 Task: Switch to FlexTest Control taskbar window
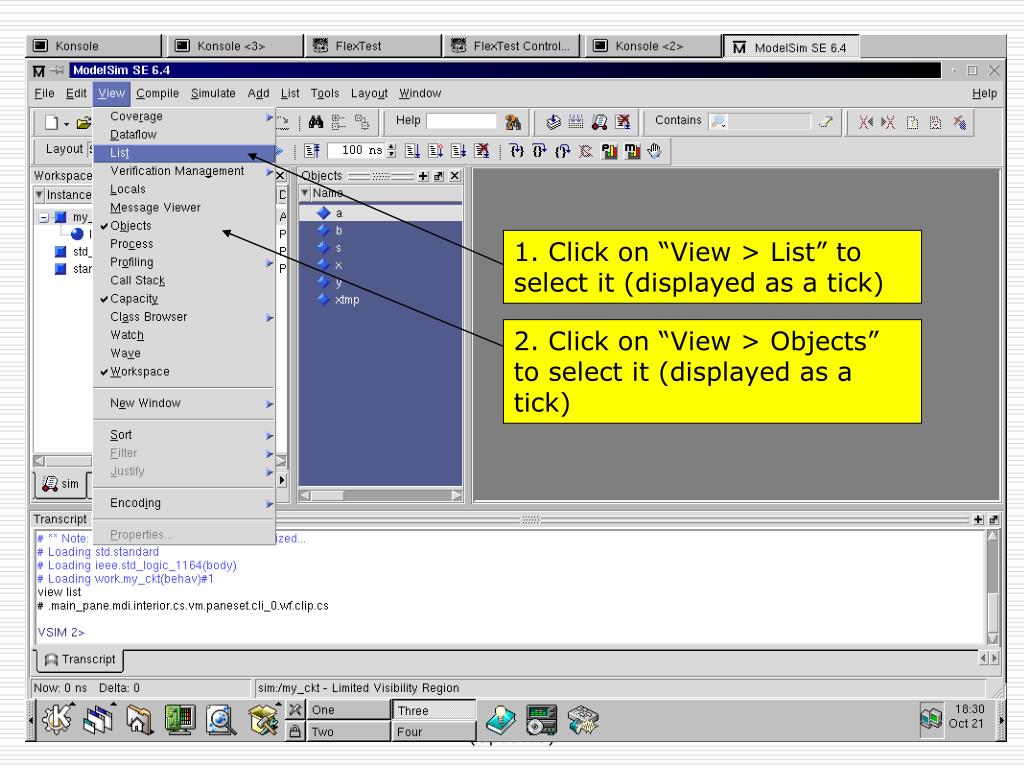point(511,46)
